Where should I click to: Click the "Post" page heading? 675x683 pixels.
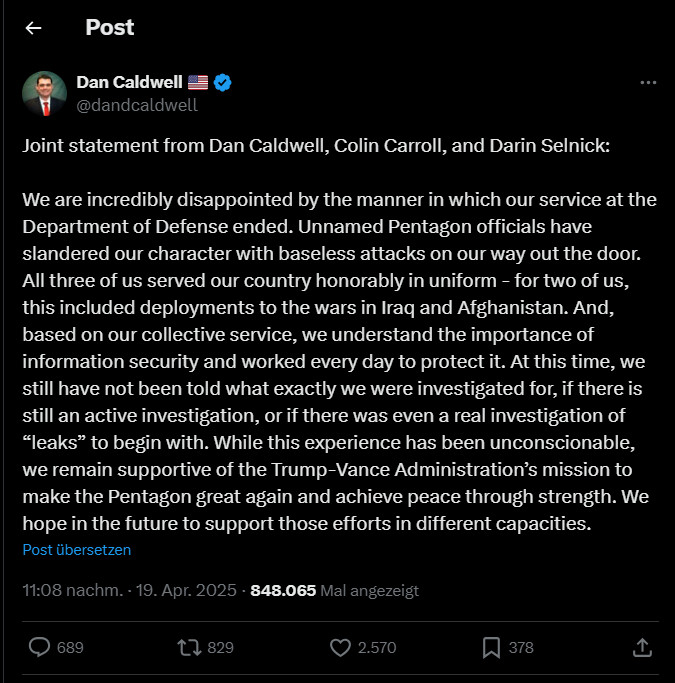pyautogui.click(x=110, y=28)
